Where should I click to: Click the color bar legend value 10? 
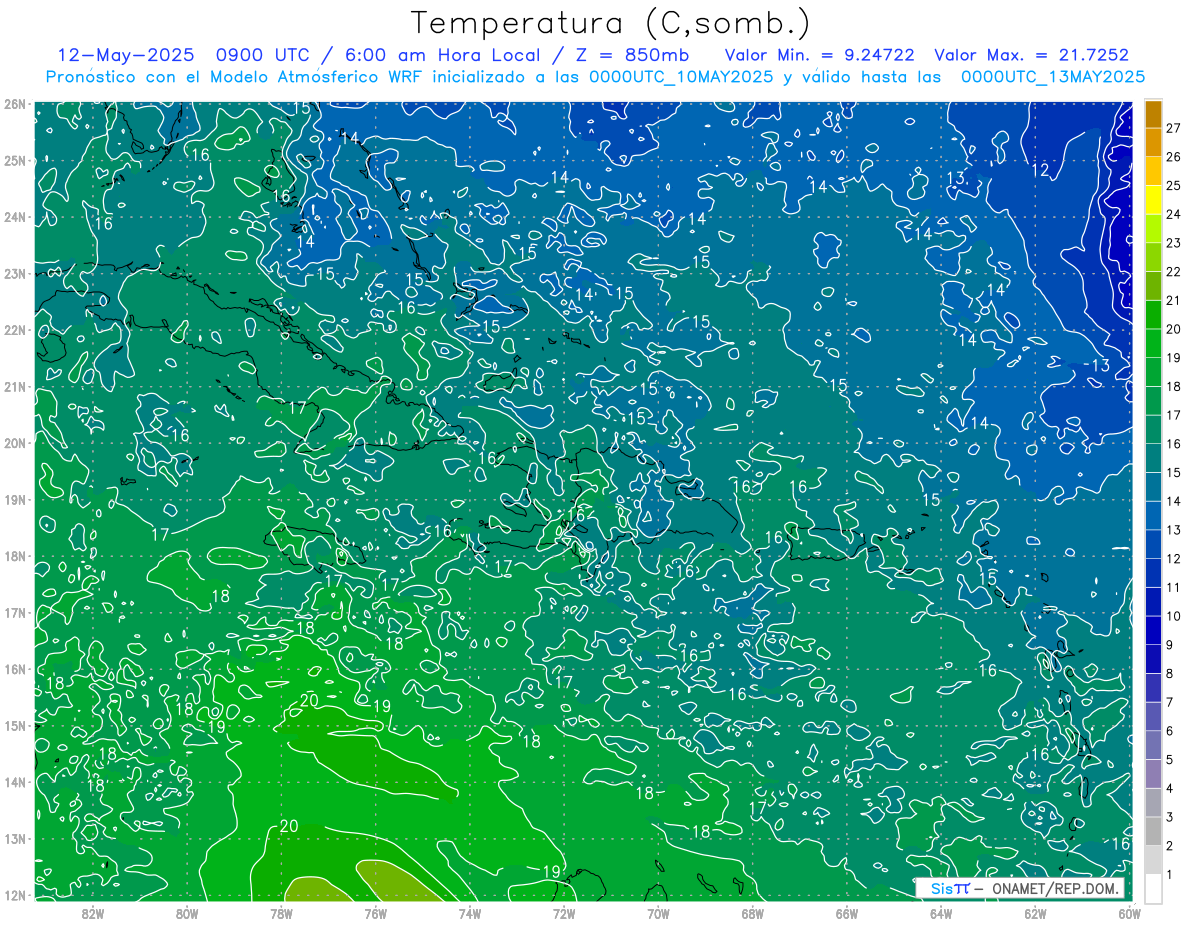point(1174,616)
